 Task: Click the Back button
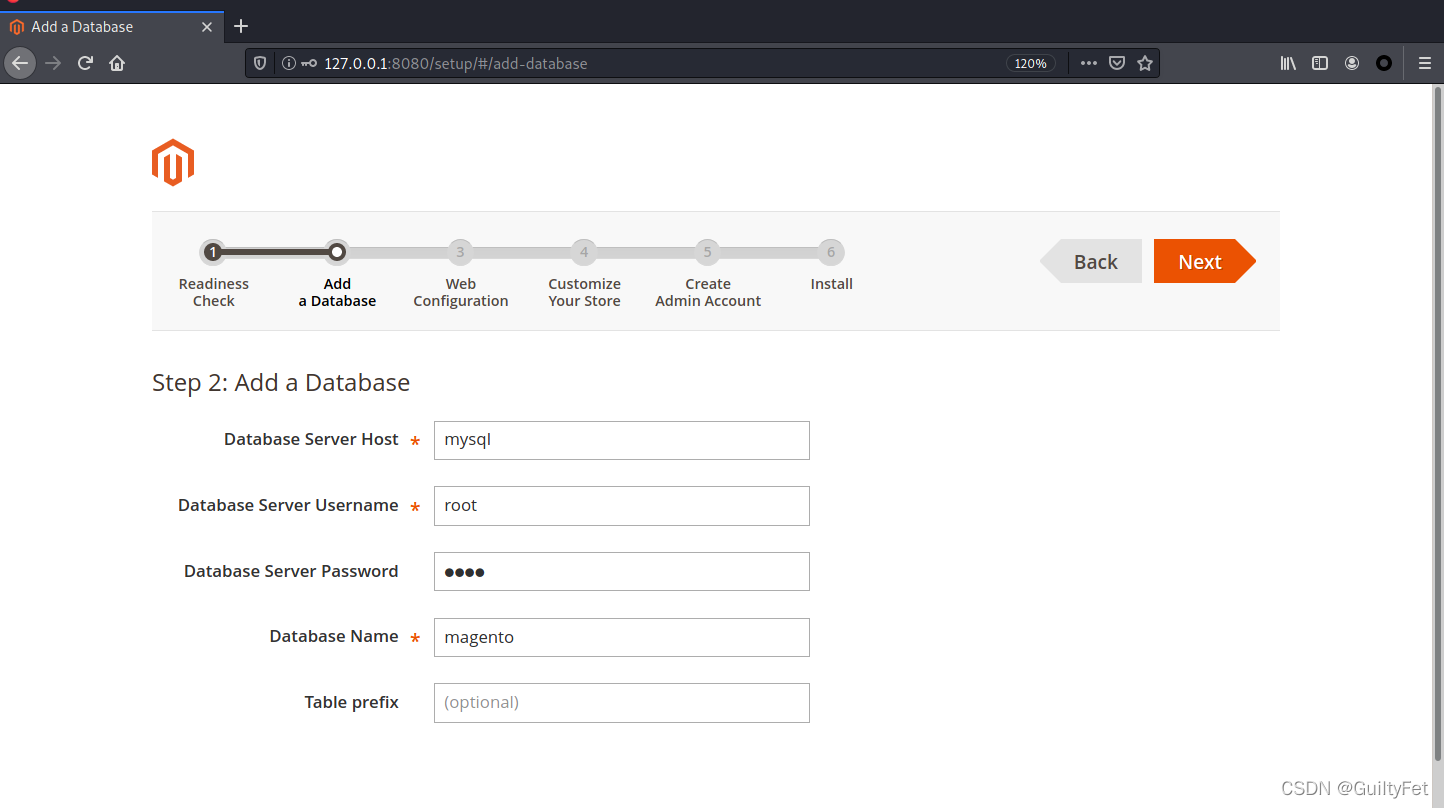point(1095,261)
